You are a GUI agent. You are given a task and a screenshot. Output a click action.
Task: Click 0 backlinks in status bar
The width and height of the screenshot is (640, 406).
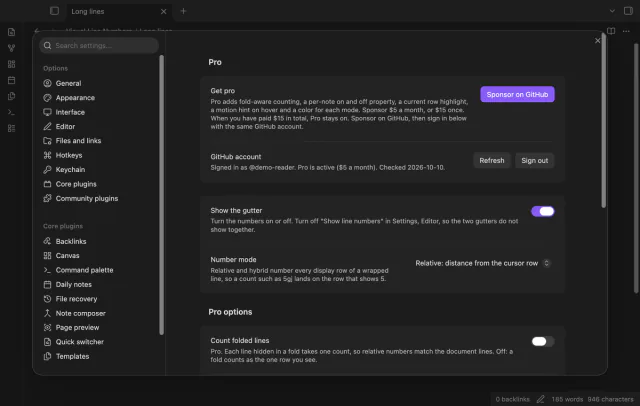512,399
